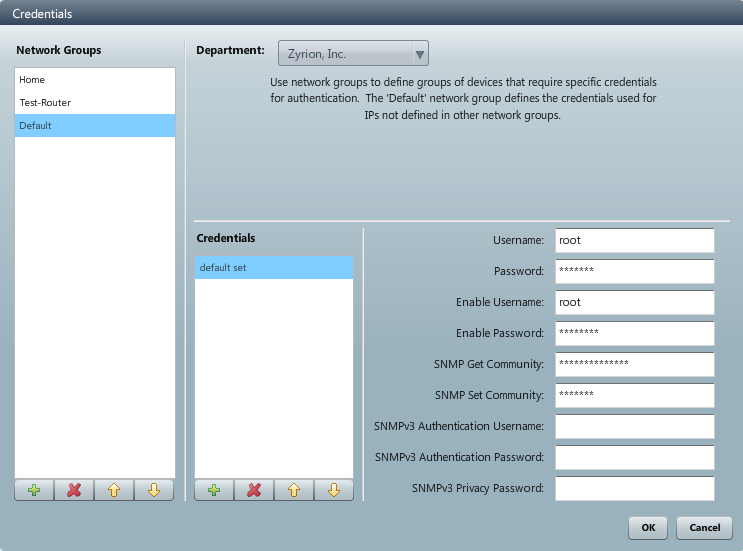Focus the SNMPv3 Authentication Username field

click(x=634, y=426)
